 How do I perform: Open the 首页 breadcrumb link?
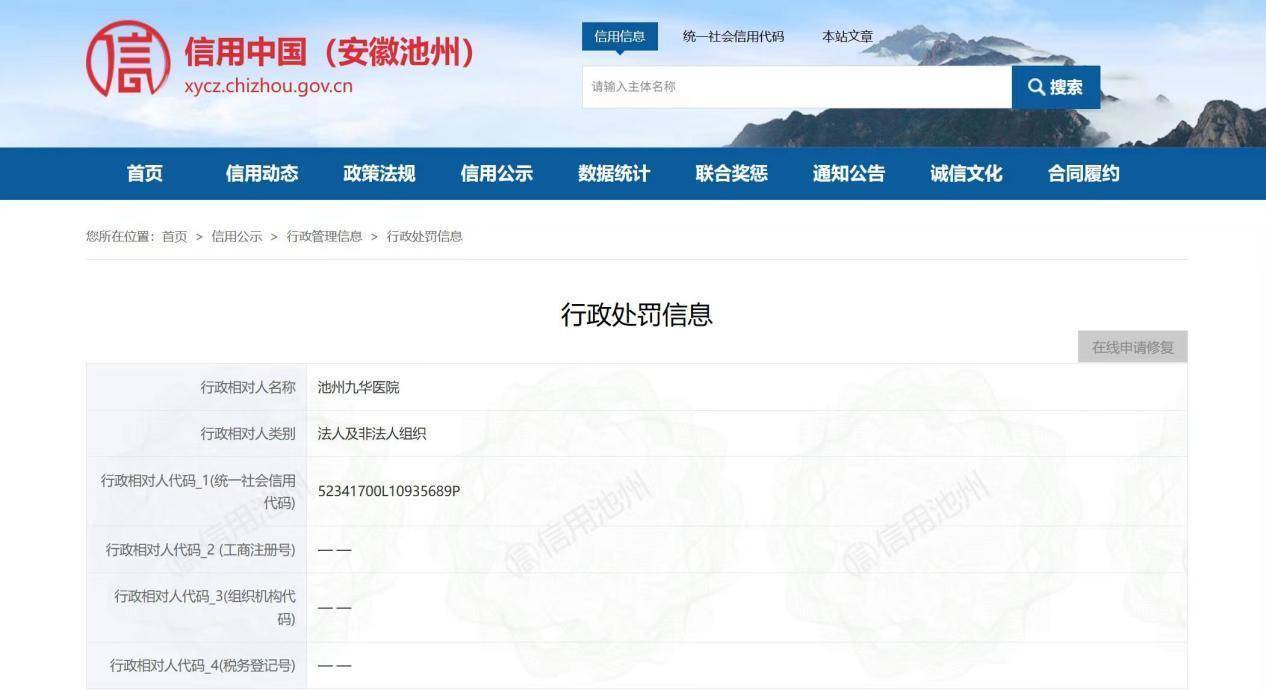point(178,237)
